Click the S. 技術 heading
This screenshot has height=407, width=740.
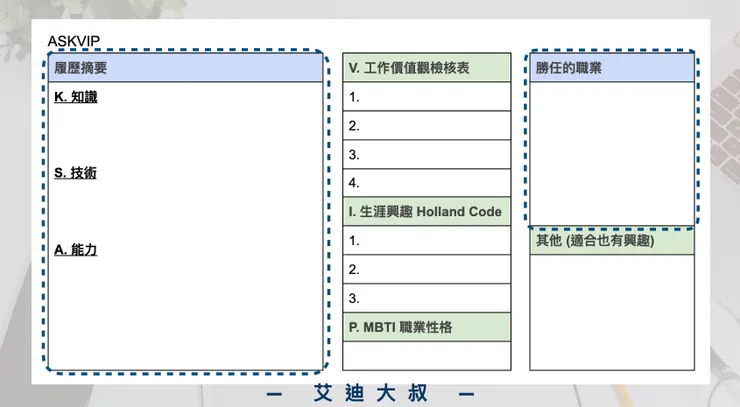(75, 173)
